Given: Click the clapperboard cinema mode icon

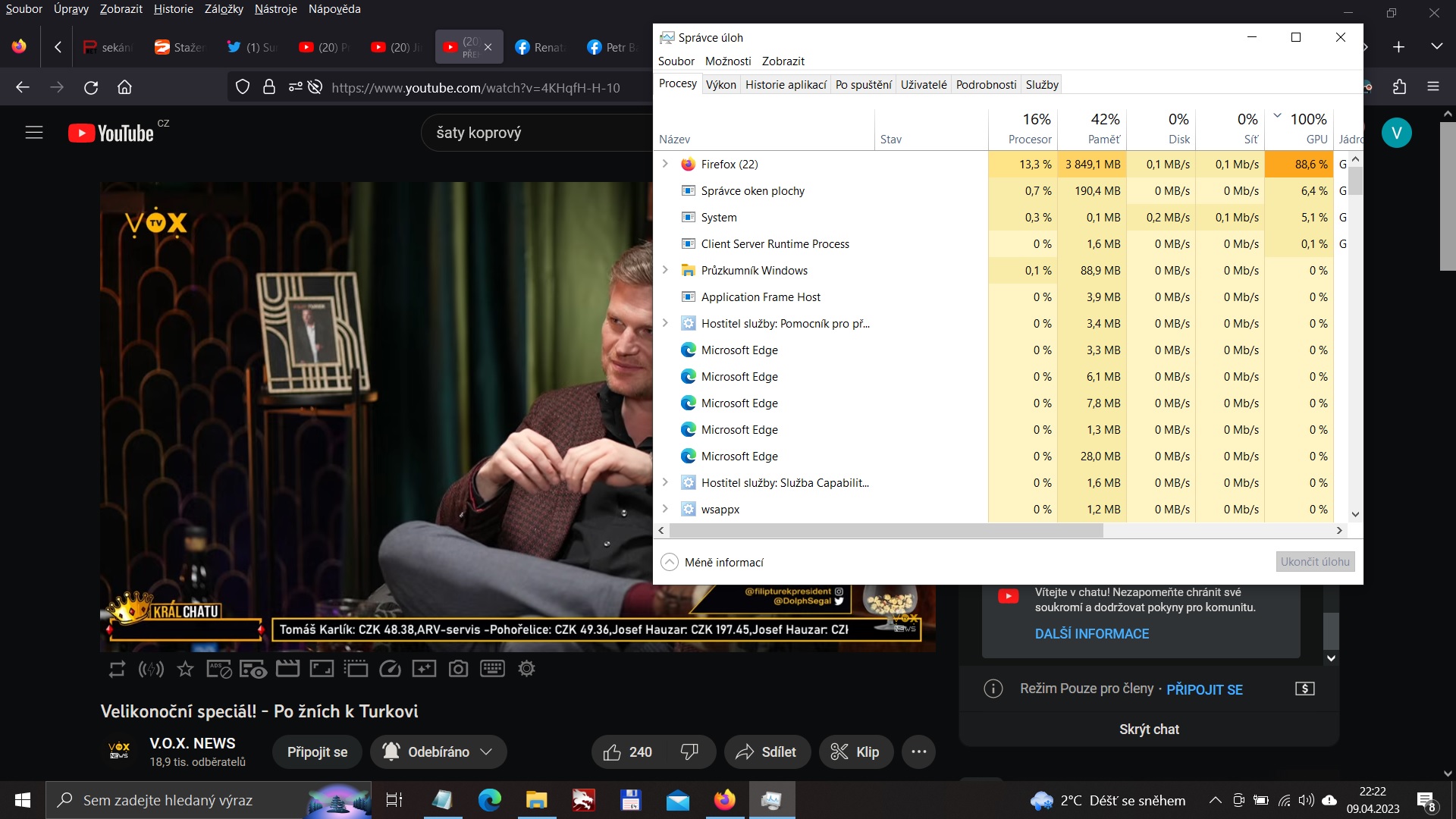Looking at the screenshot, I should tap(287, 669).
